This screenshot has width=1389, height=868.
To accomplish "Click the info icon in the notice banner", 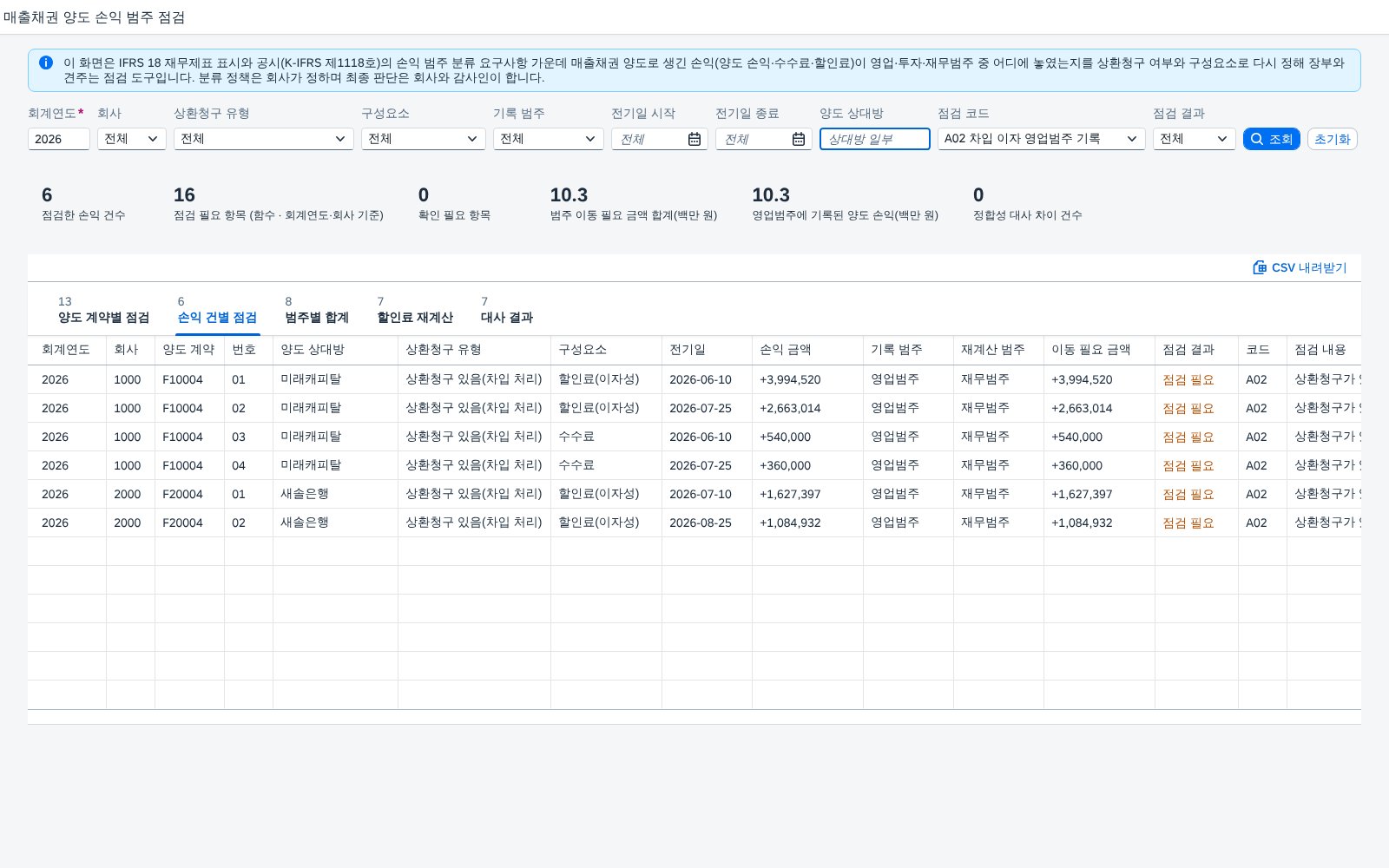I will pos(46,62).
